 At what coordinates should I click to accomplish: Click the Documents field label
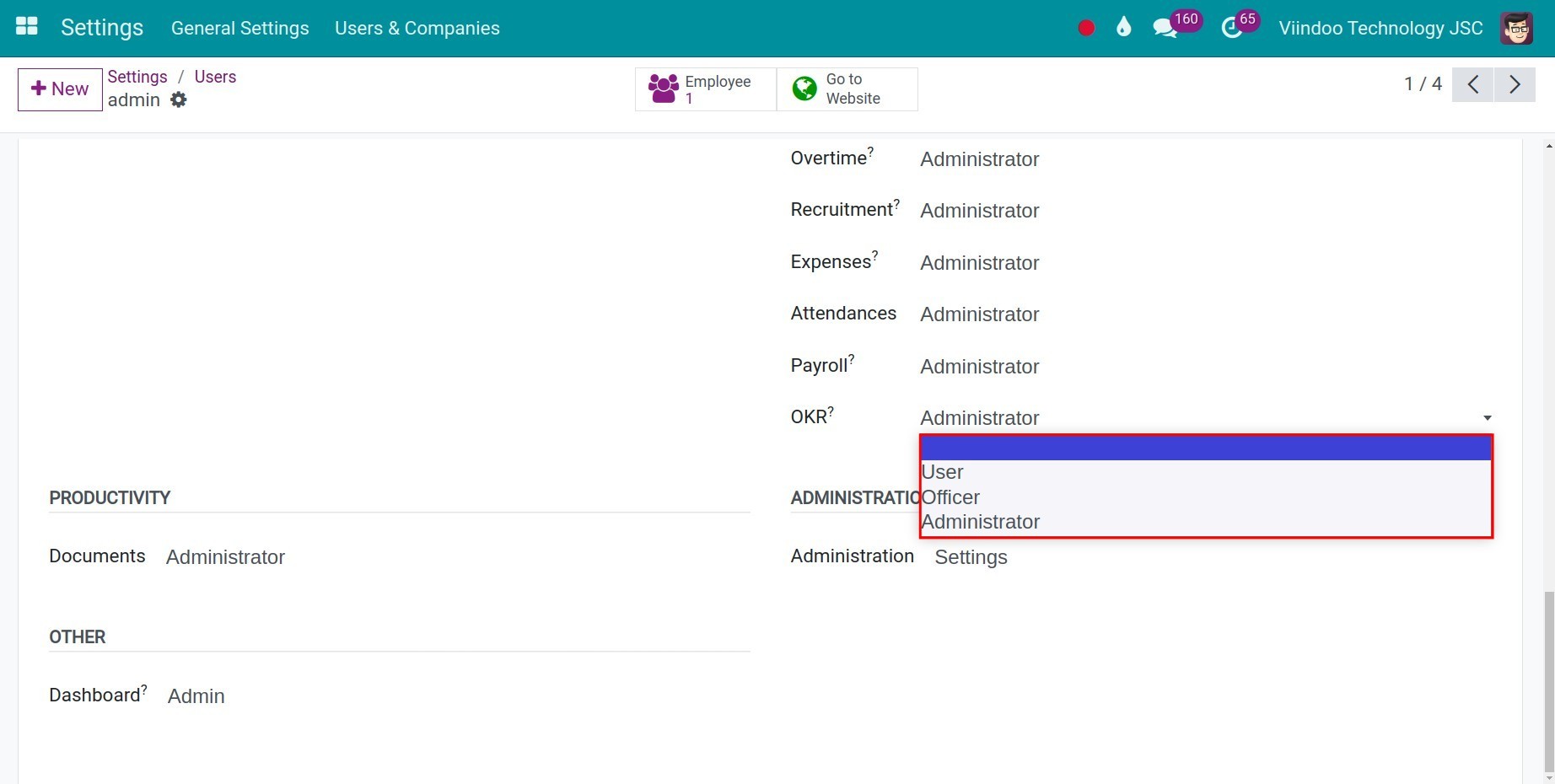click(x=97, y=556)
